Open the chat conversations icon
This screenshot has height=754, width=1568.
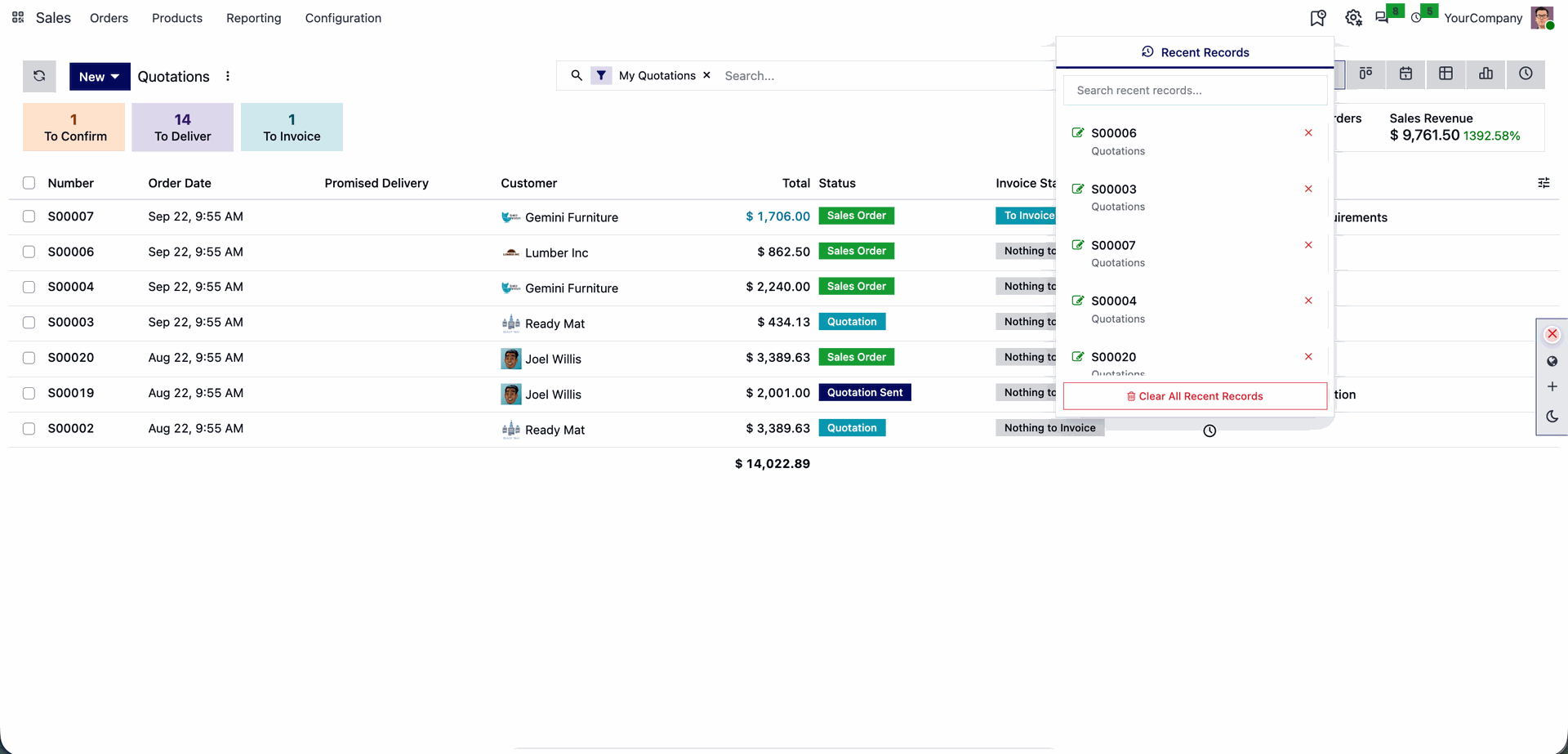pos(1382,17)
